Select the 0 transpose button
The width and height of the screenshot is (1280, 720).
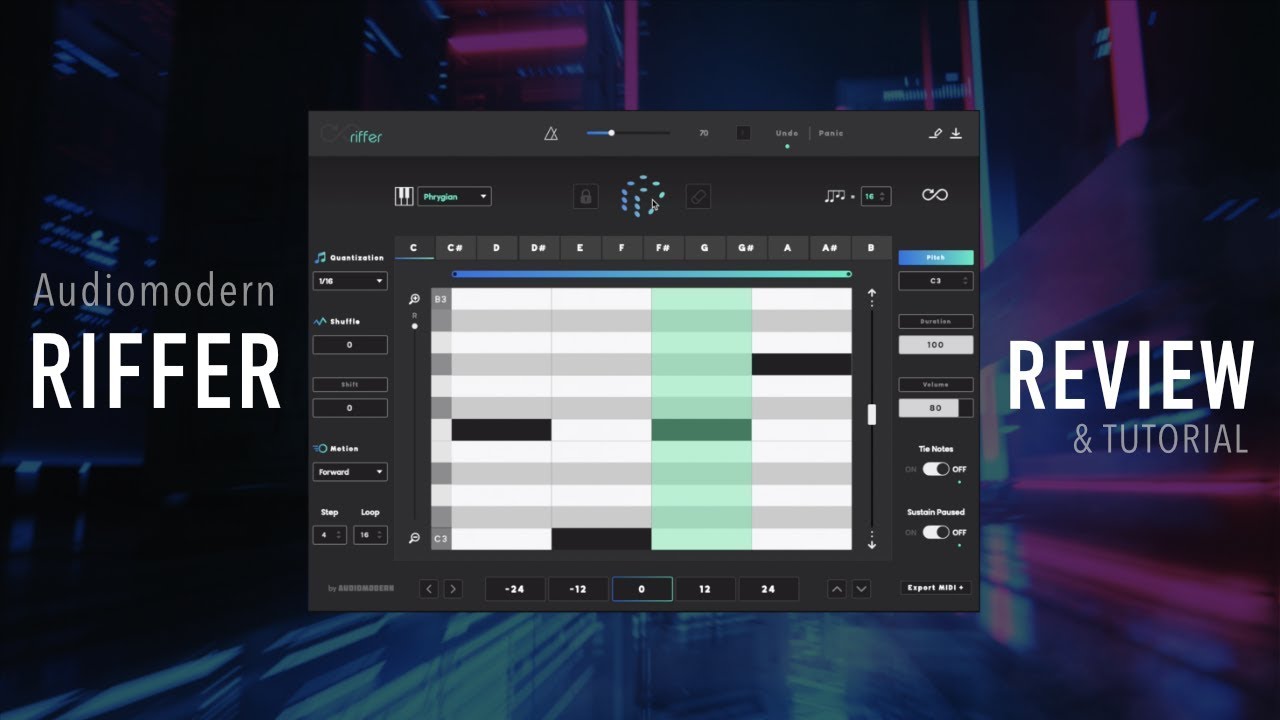point(641,589)
